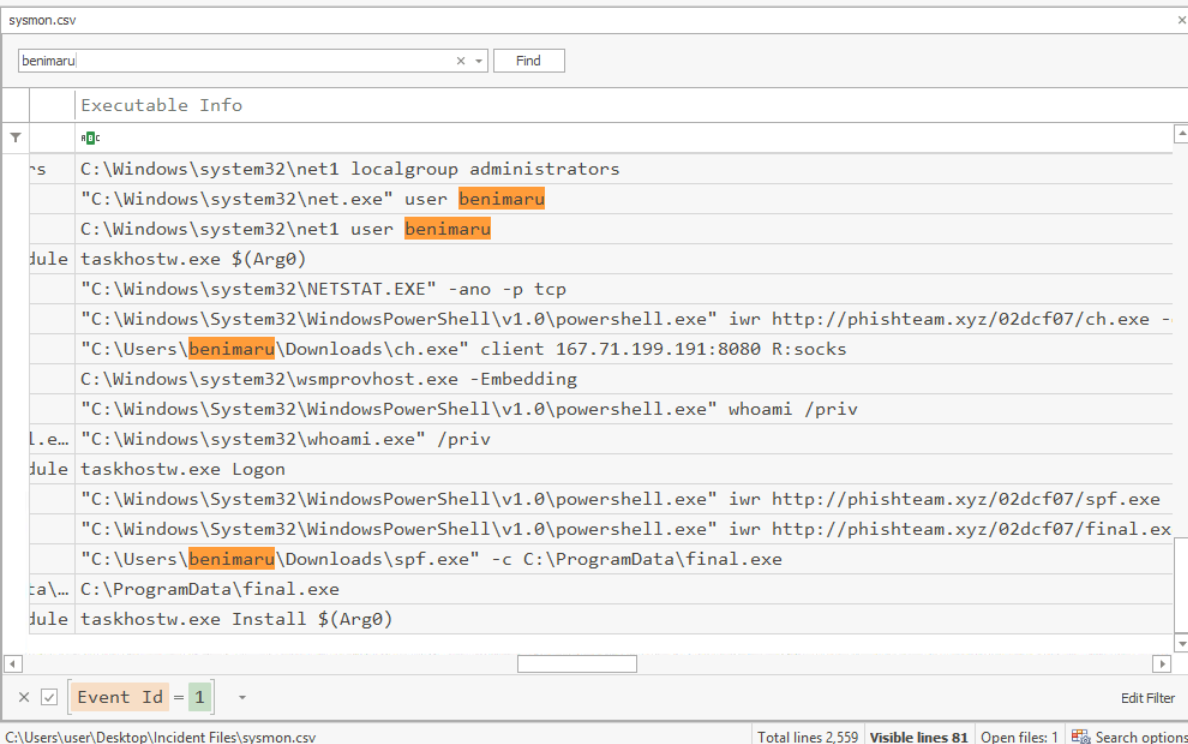Screen dimensions: 1188x744
Task: Select the sysmon.csv tab
Action: (x=42, y=20)
